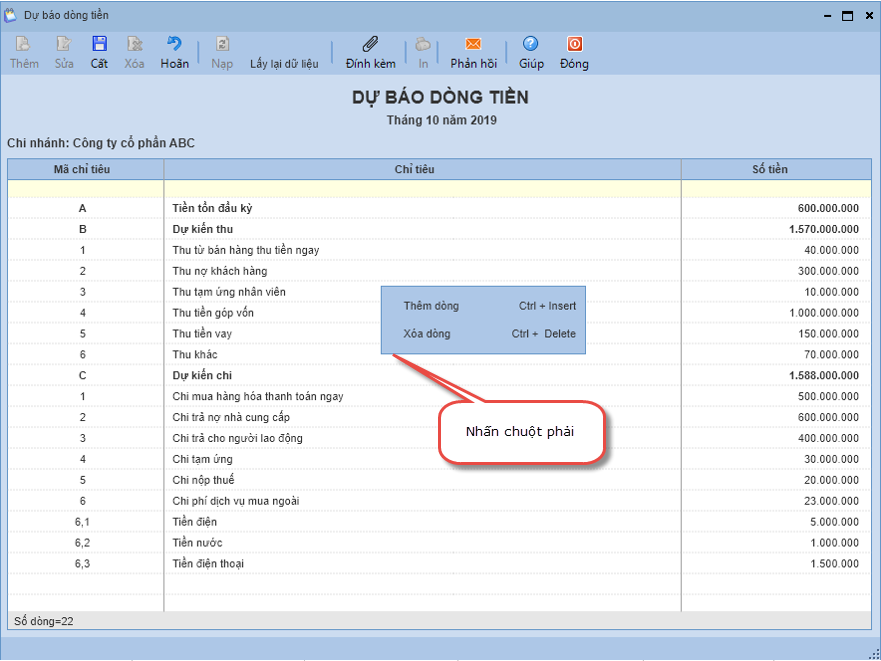Viewport: 881px width, 661px height.
Task: Select the Tiền điện thoại row
Action: (208, 564)
